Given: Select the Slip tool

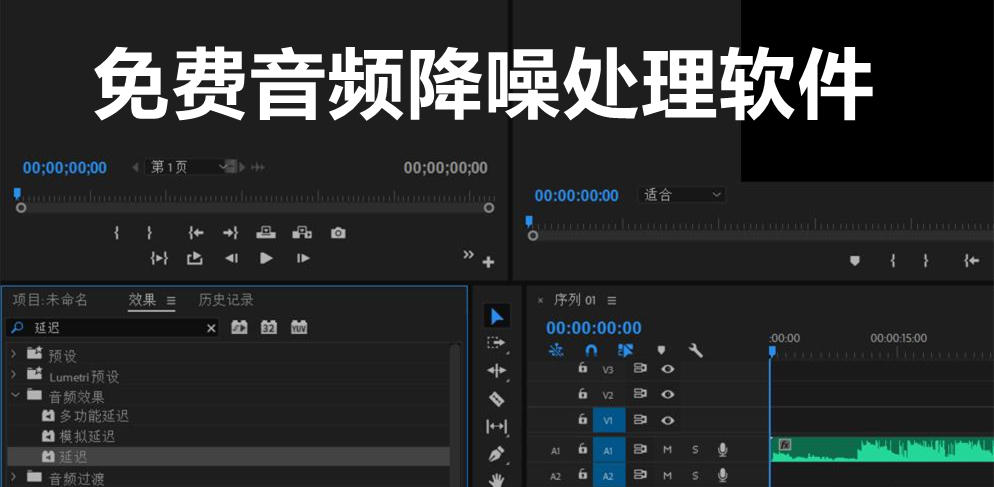Looking at the screenshot, I should (x=496, y=426).
